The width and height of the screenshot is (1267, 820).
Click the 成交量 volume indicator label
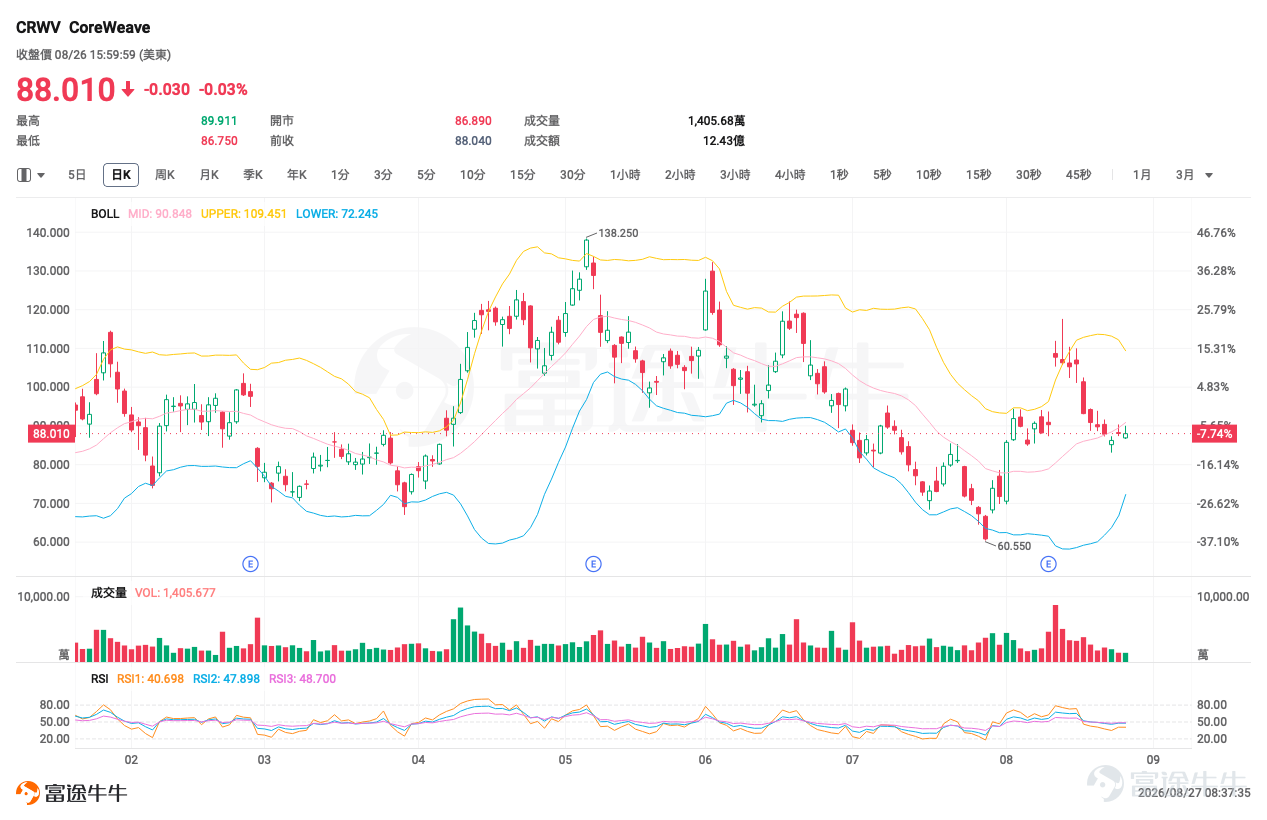109,593
